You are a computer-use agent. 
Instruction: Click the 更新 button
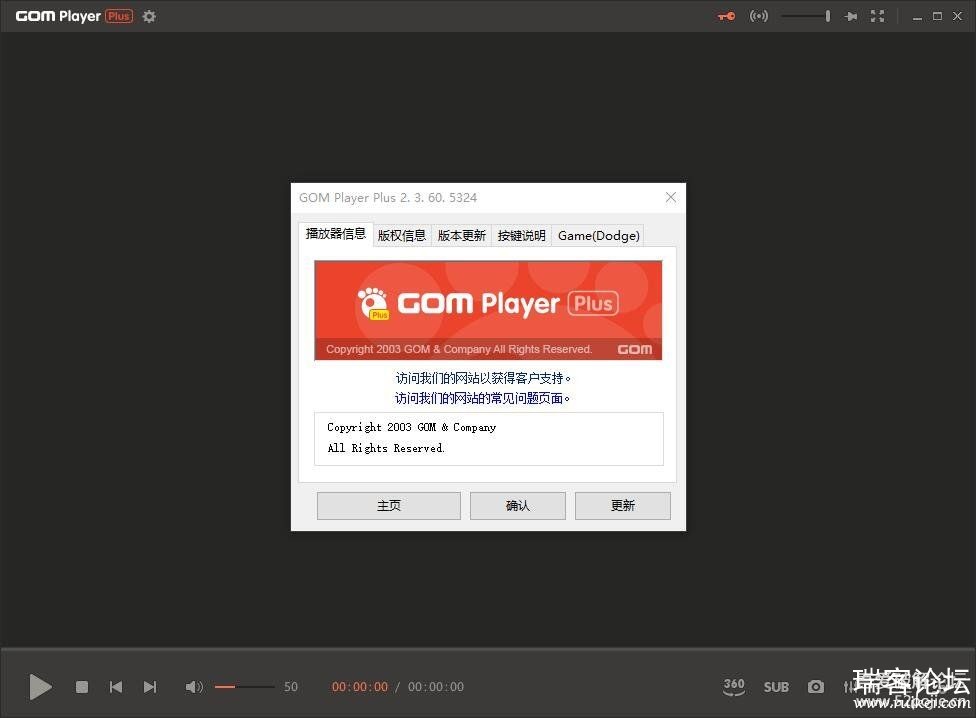[x=623, y=505]
